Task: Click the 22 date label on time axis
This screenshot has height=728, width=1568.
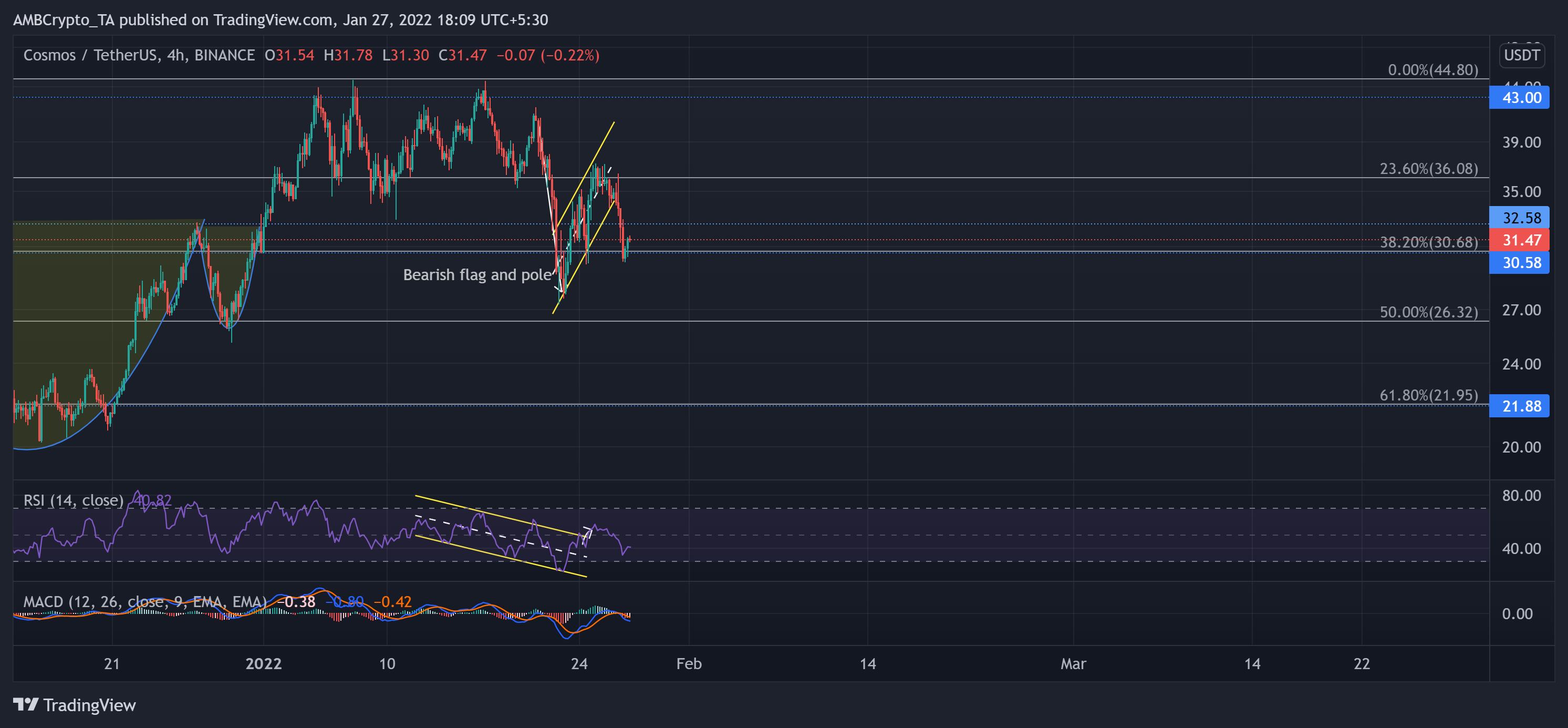Action: click(1362, 663)
